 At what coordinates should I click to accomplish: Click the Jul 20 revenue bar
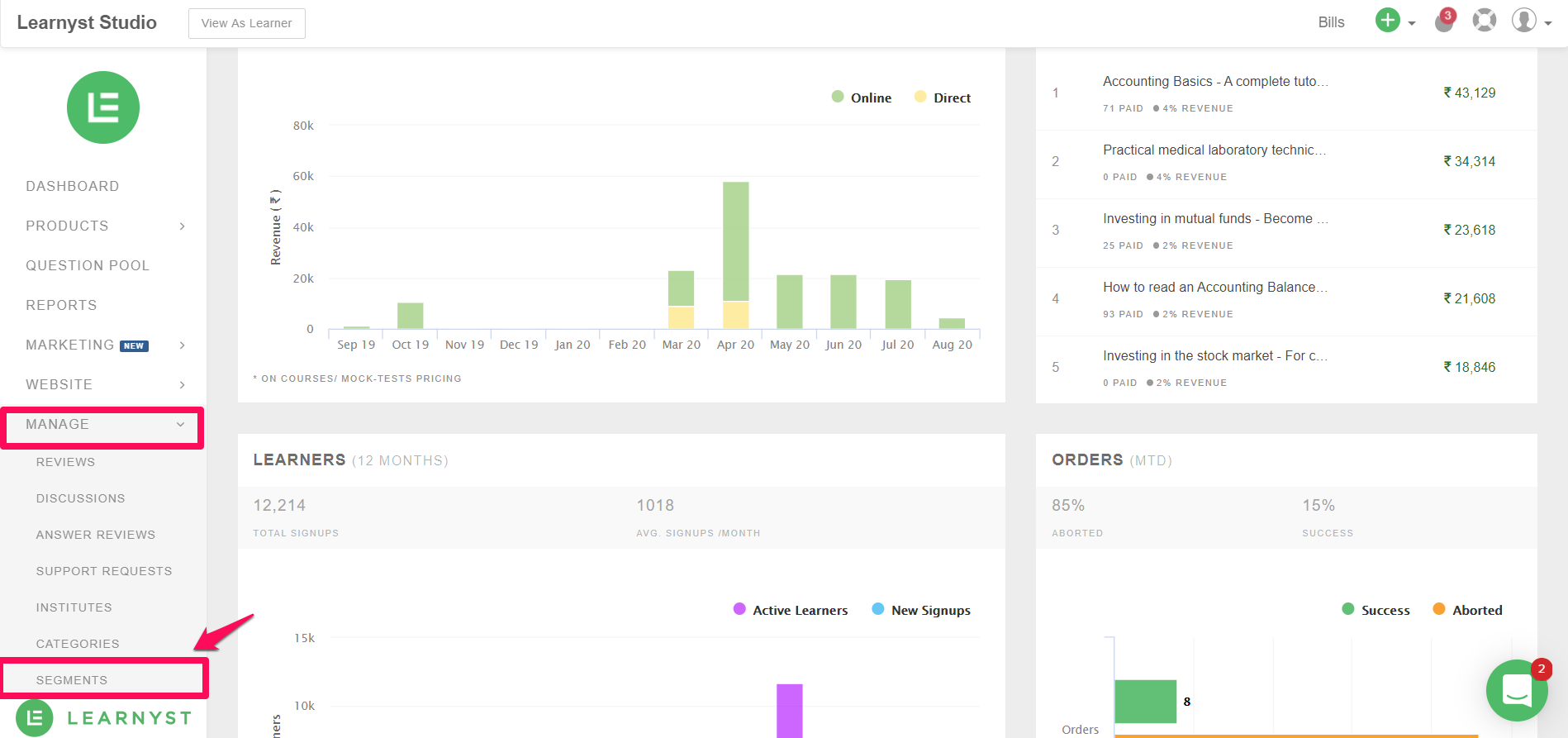tap(898, 303)
